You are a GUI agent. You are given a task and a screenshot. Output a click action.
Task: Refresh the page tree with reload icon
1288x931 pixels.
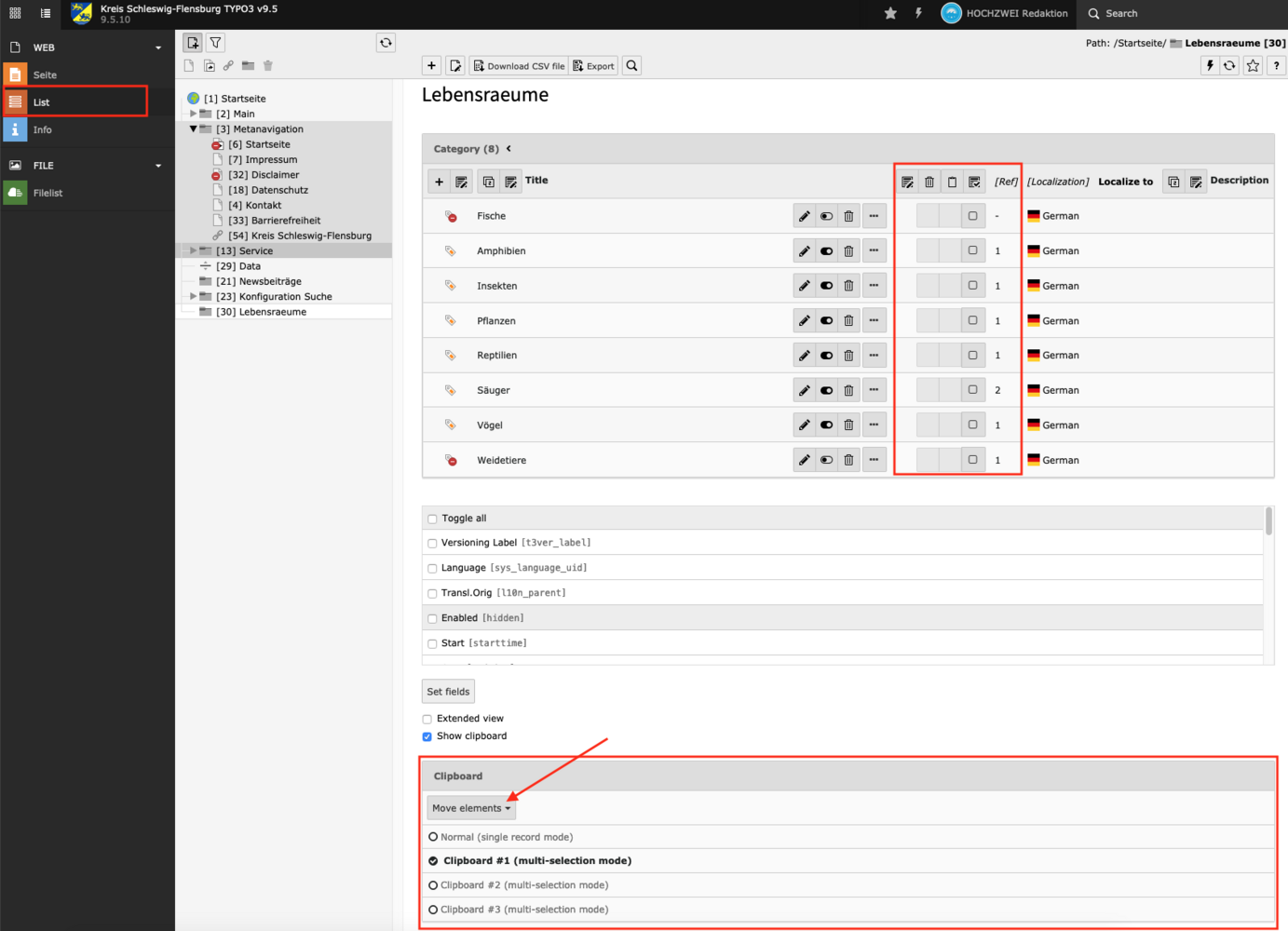(x=386, y=43)
